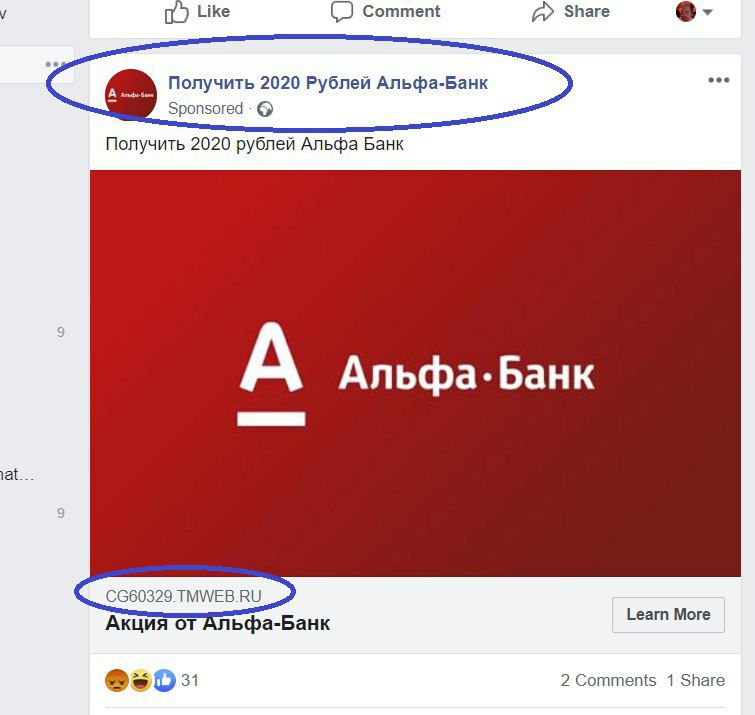Open profile picture audience selector dropdown

[x=694, y=12]
